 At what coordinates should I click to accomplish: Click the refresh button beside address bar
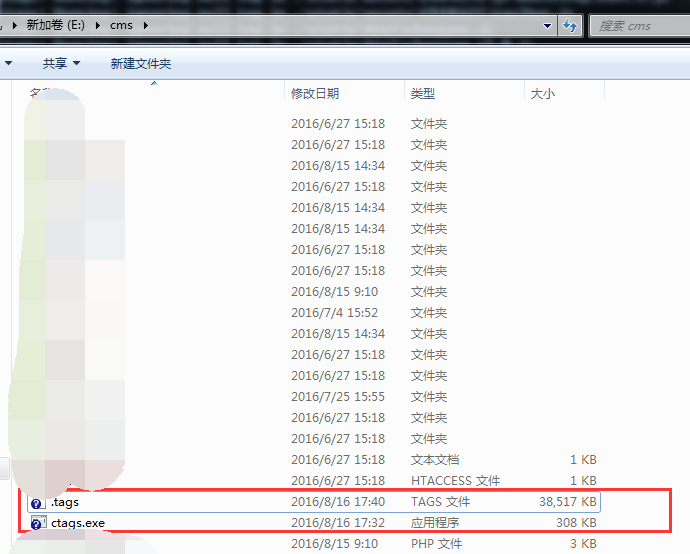tap(570, 26)
